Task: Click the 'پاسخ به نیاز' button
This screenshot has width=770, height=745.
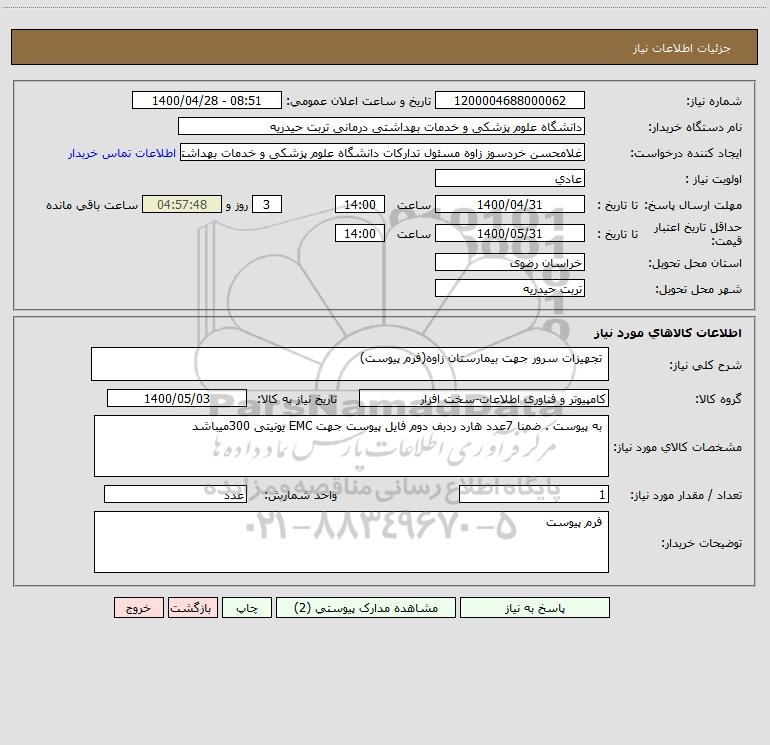Action: coord(535,608)
